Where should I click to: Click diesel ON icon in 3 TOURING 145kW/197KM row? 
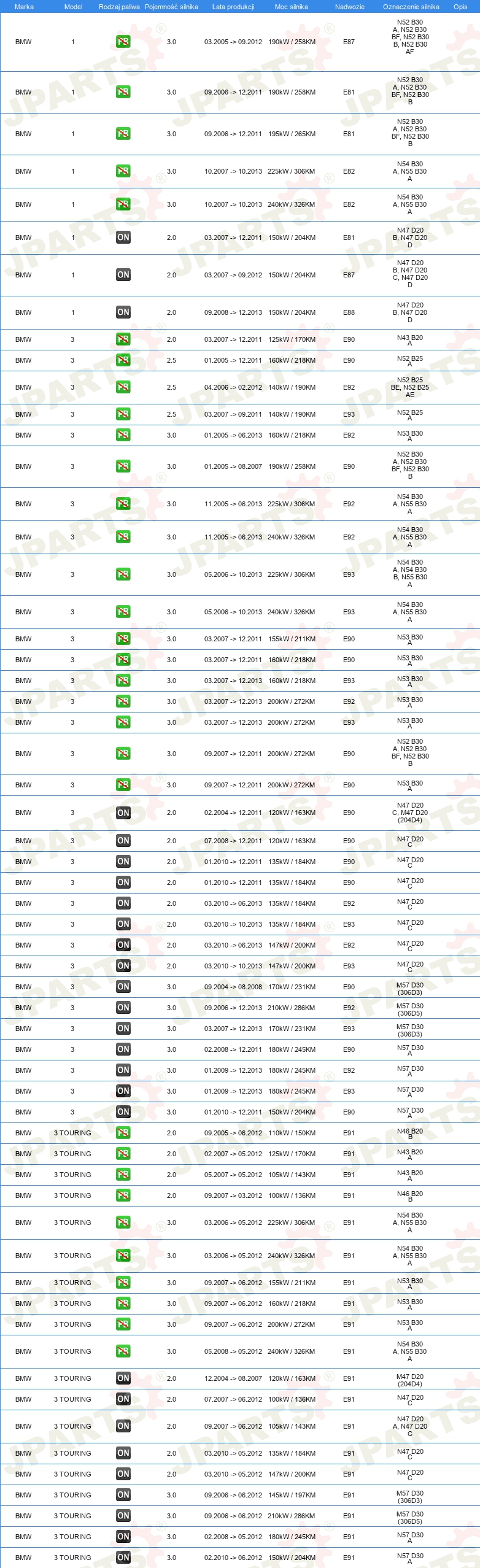[123, 1495]
